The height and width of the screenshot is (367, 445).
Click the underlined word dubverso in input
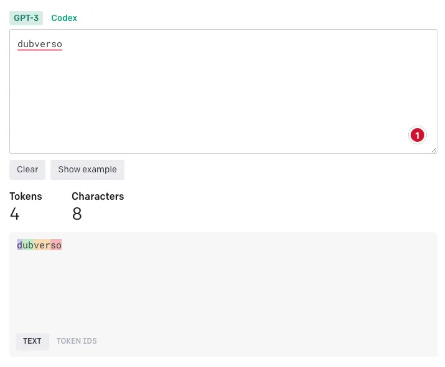[40, 44]
